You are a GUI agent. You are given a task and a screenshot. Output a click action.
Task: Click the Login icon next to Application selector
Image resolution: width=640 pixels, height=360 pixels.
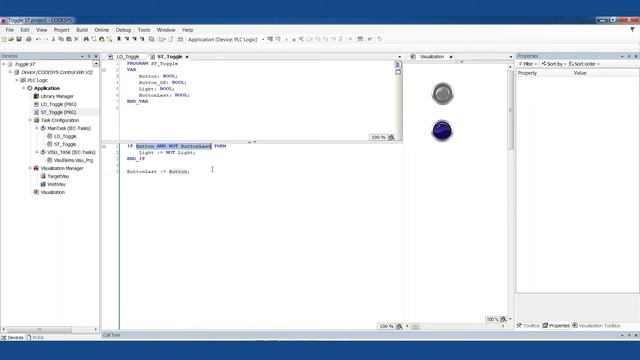(x=270, y=39)
